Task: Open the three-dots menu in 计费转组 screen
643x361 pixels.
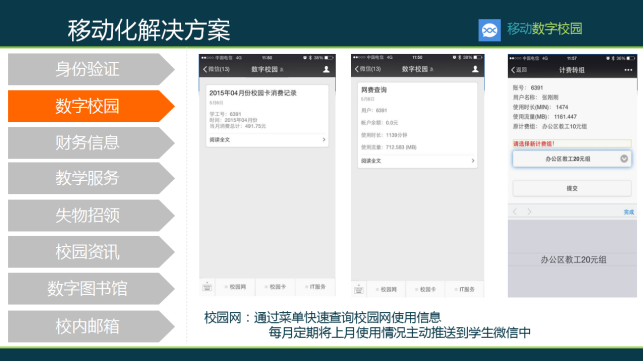Action: (628, 70)
